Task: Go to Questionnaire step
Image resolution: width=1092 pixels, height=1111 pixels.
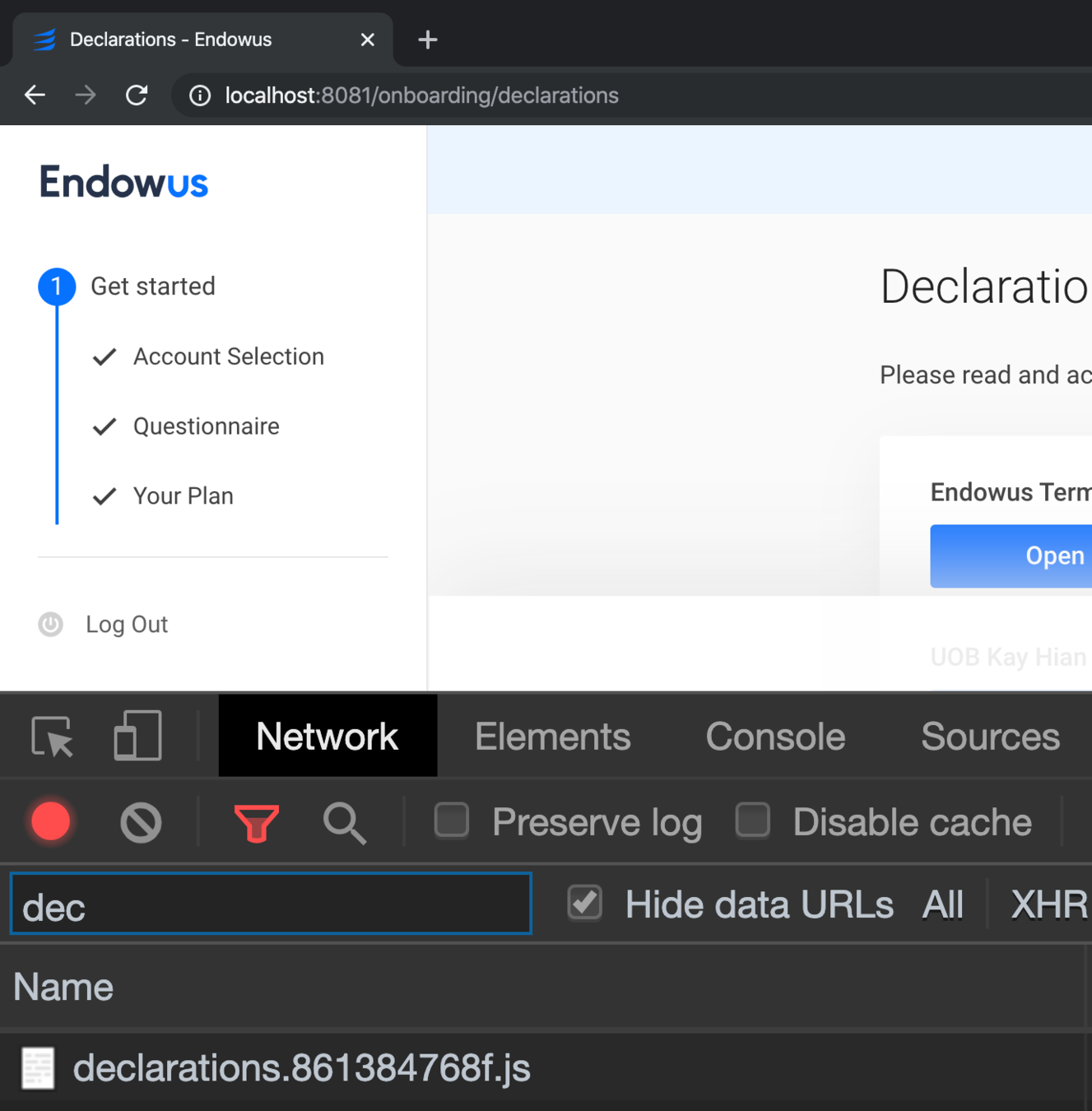Action: [207, 426]
